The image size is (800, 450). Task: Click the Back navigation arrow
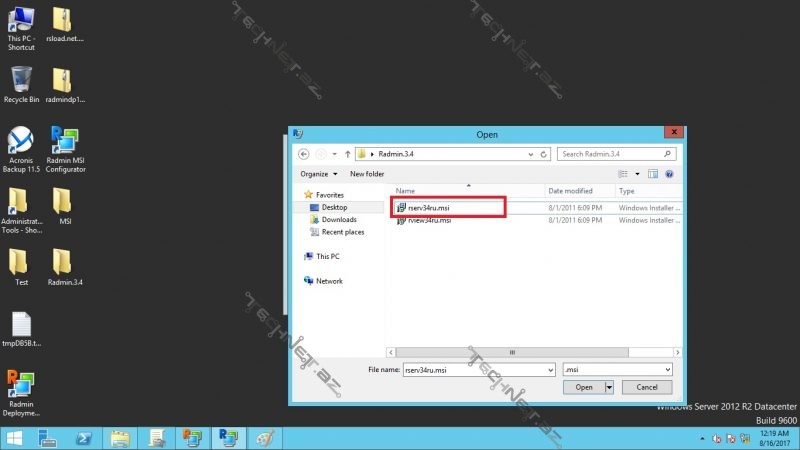[305, 154]
